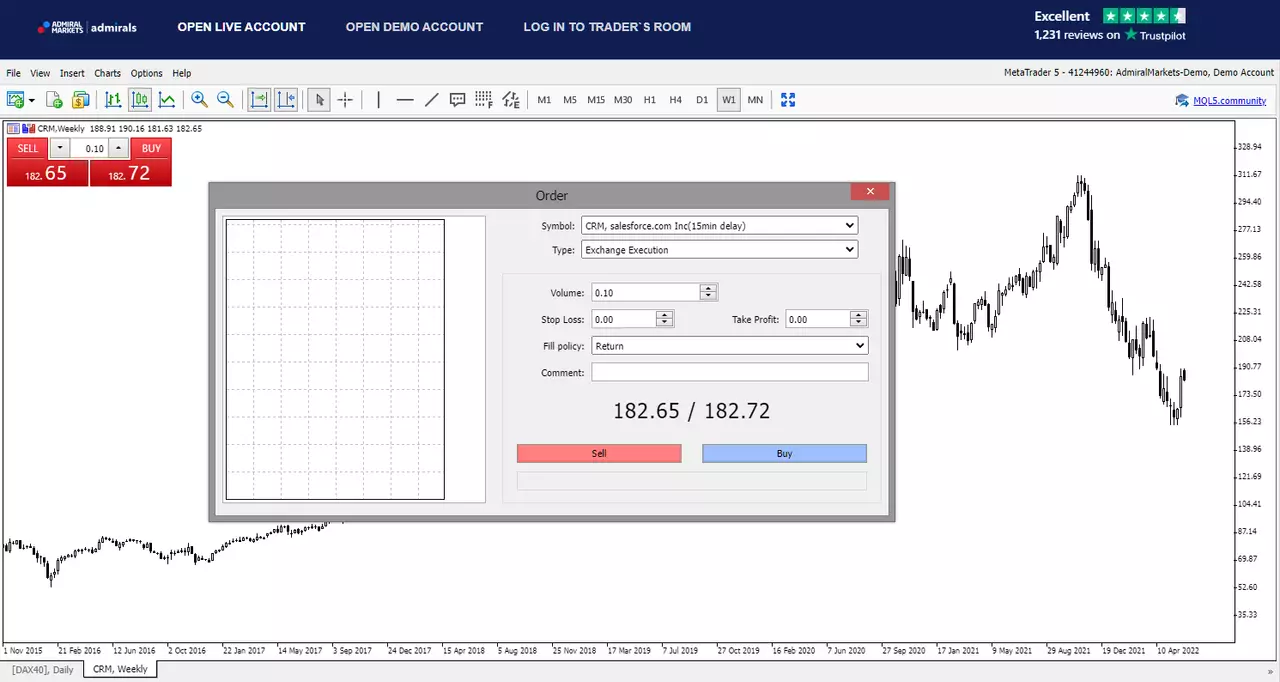Adjust the Stop Loss spinner arrows
The height and width of the screenshot is (682, 1280).
665,320
